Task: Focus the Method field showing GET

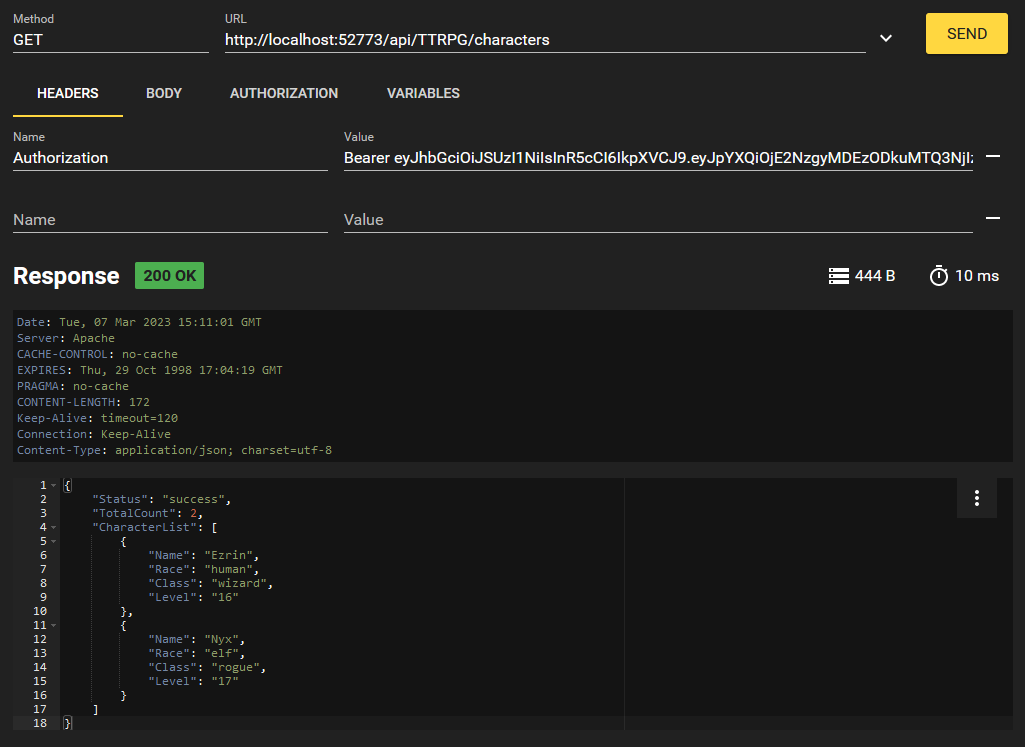Action: tap(110, 40)
